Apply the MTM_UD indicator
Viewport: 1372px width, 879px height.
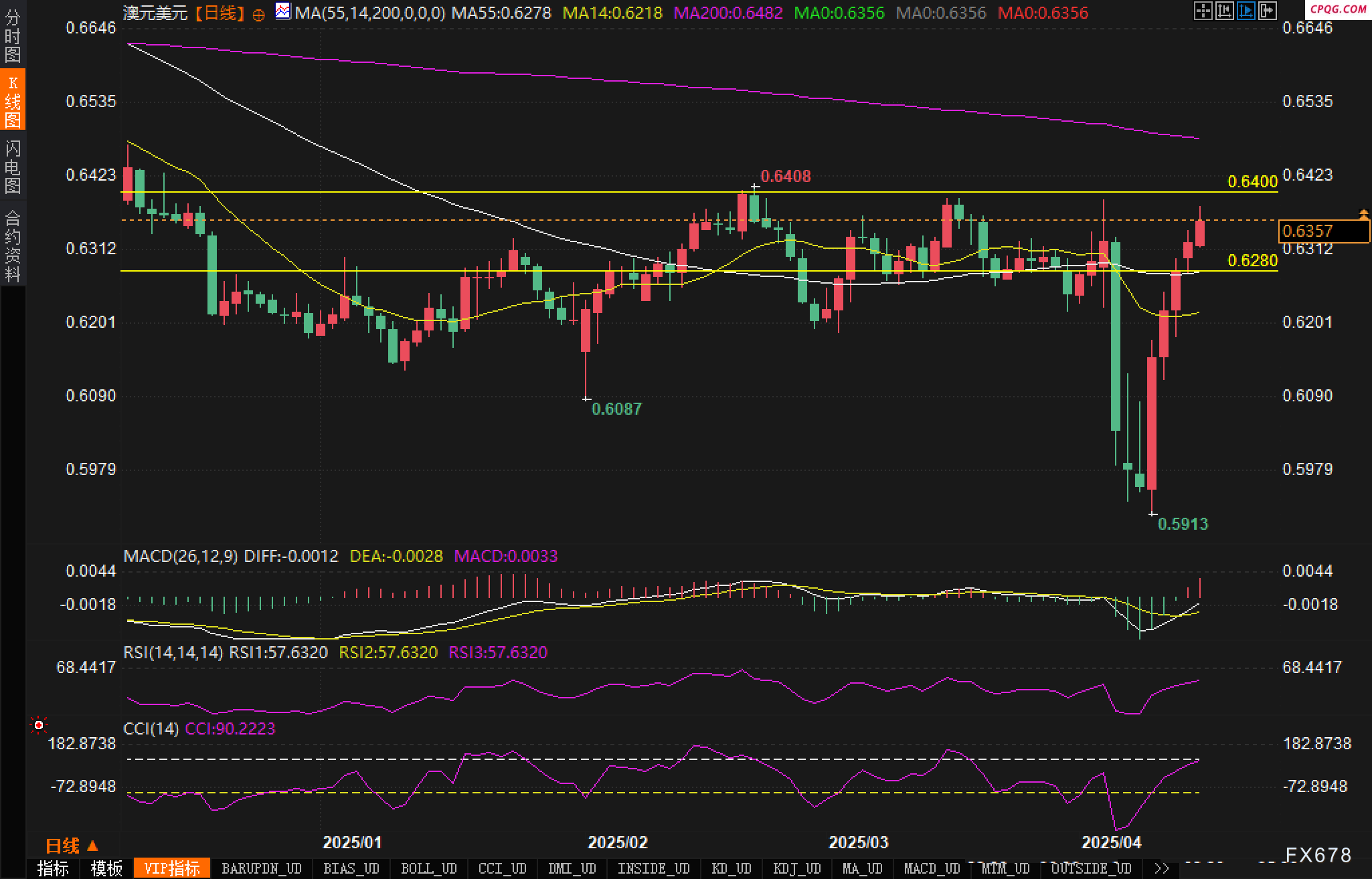click(x=1005, y=868)
